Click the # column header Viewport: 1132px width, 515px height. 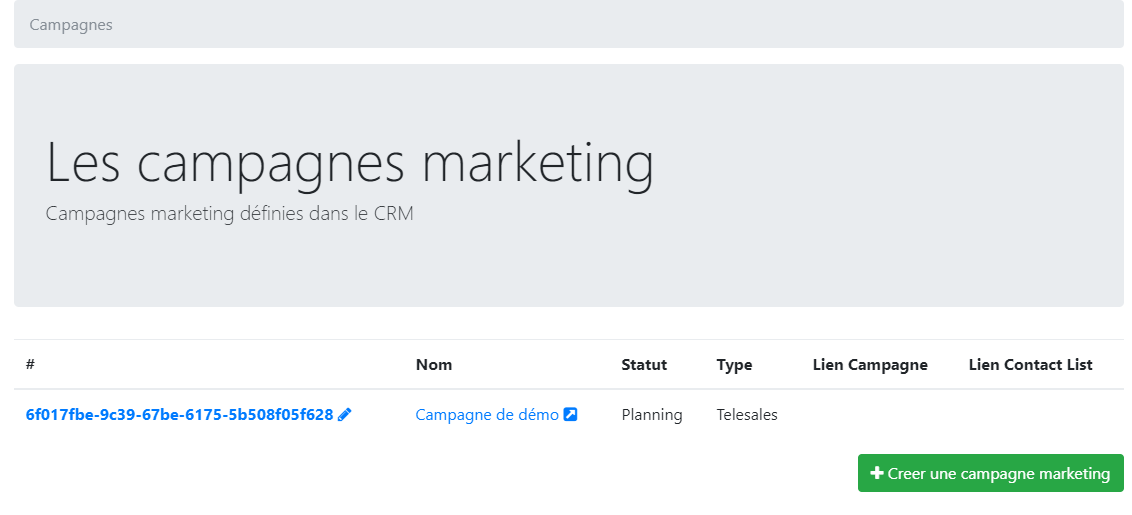30,365
